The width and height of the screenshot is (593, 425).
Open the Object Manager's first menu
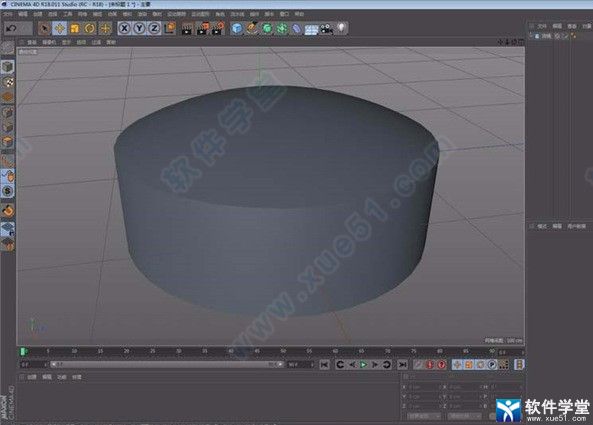tap(542, 26)
